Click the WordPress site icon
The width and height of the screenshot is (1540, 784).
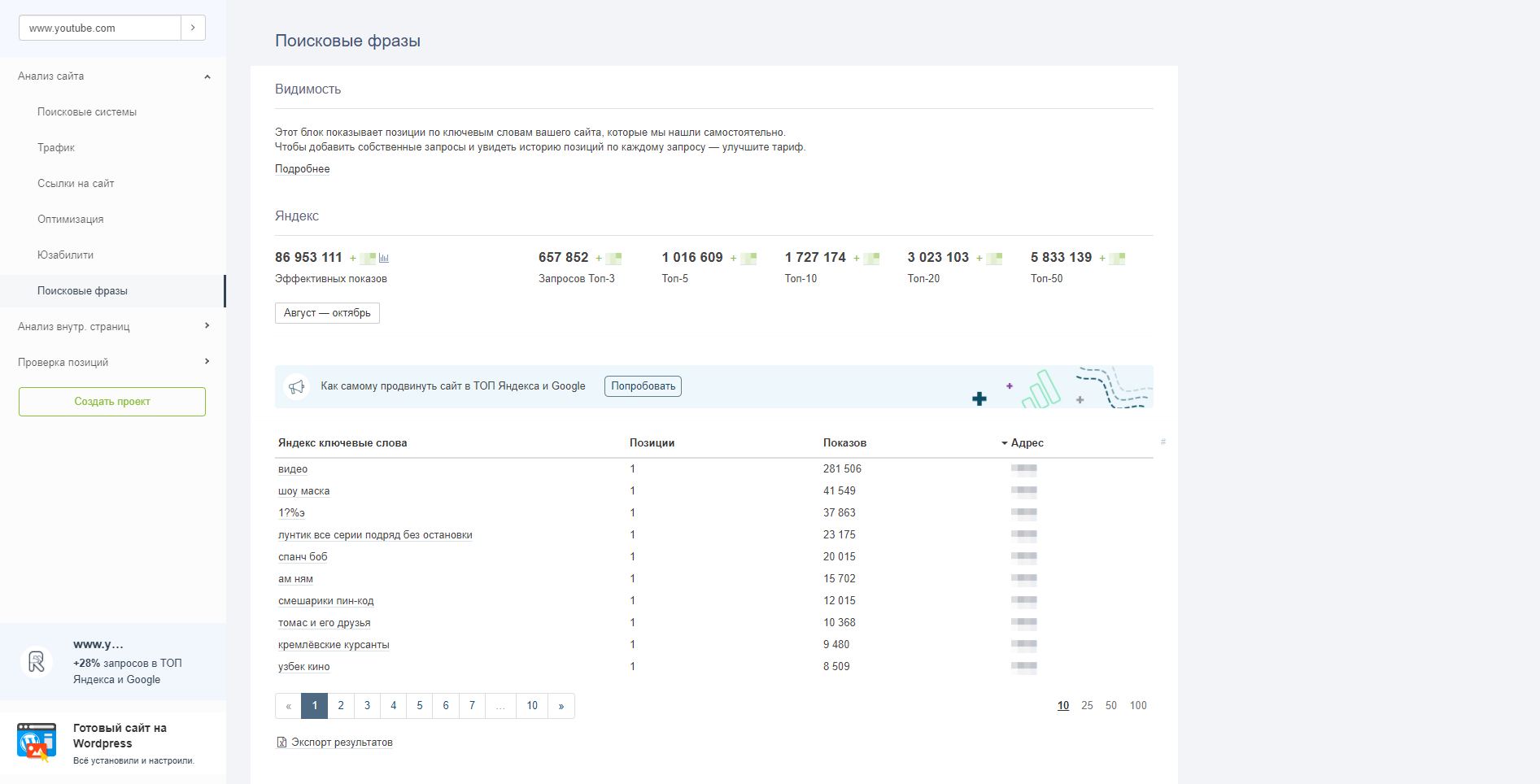(x=37, y=742)
